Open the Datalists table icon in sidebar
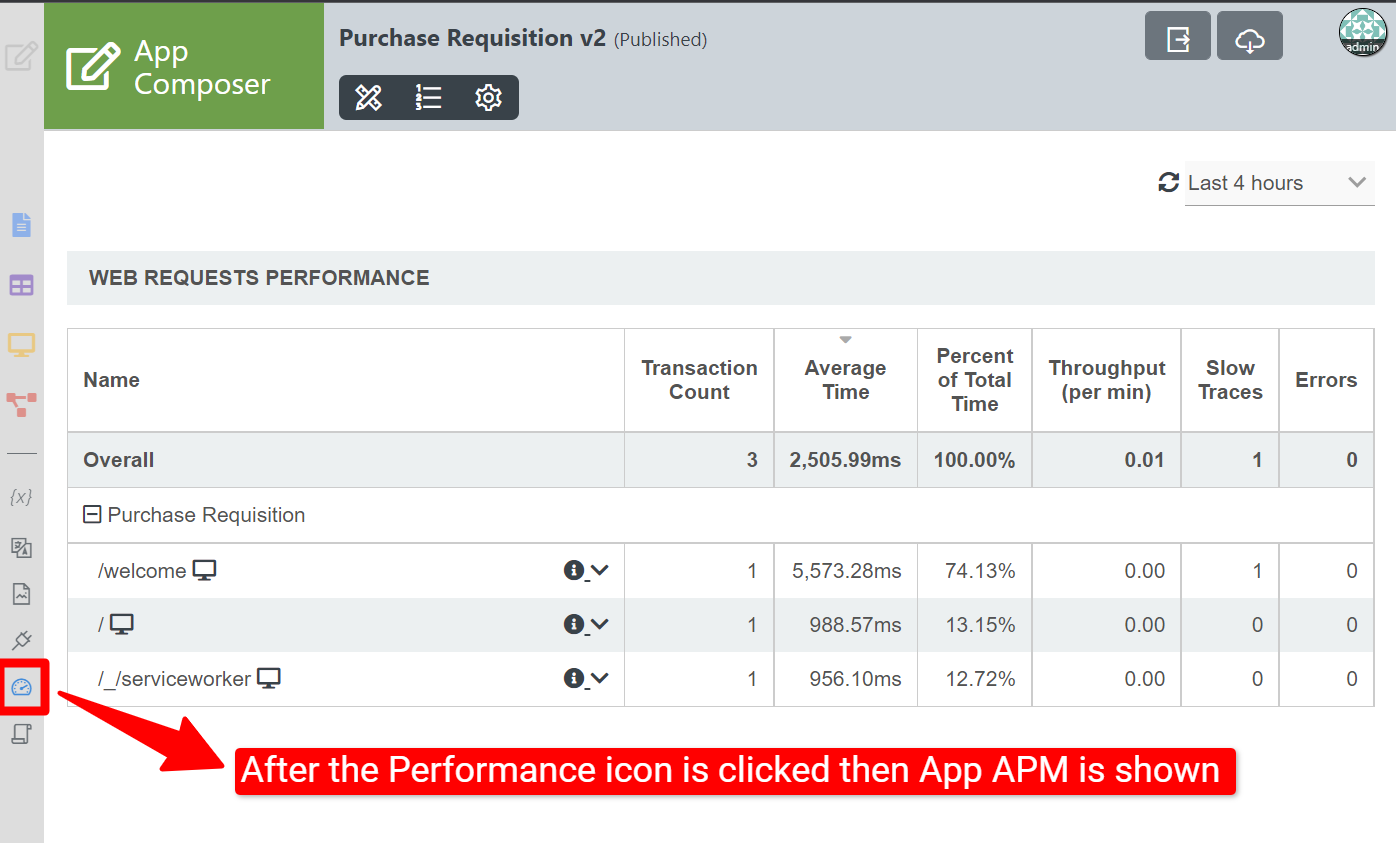 pos(21,286)
